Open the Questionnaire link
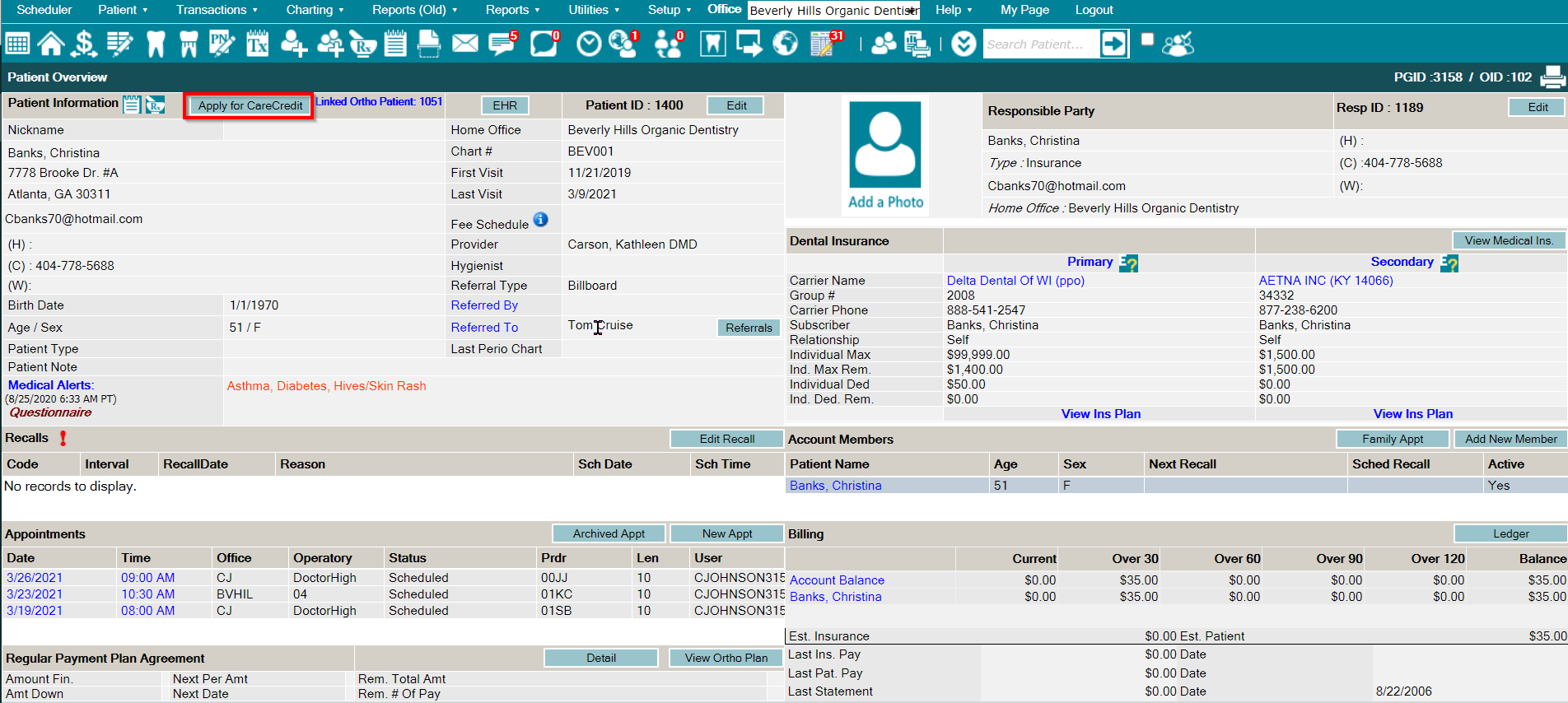The height and width of the screenshot is (703, 1568). (50, 412)
